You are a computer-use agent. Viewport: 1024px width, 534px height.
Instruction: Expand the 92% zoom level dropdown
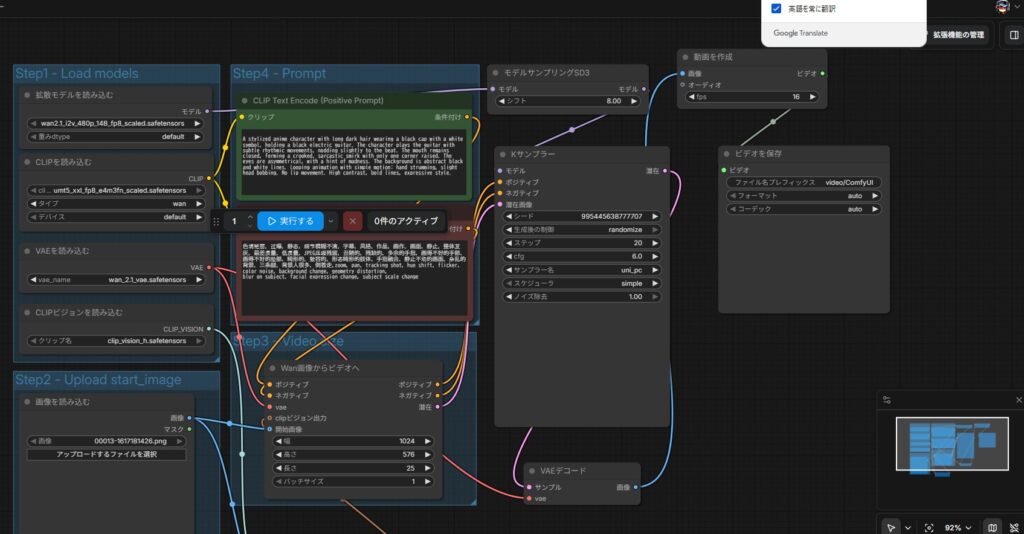[x=958, y=527]
